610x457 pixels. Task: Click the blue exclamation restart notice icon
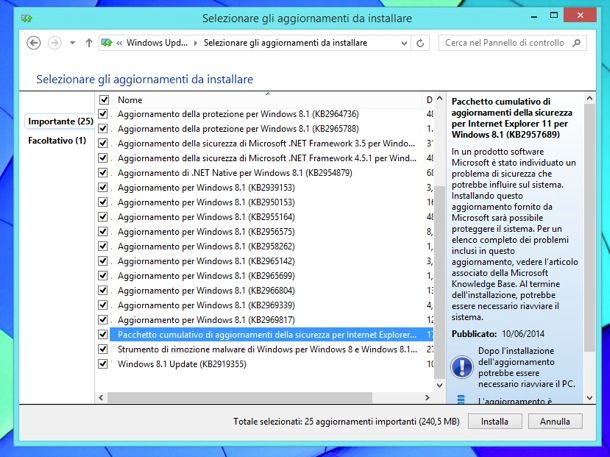(x=462, y=367)
